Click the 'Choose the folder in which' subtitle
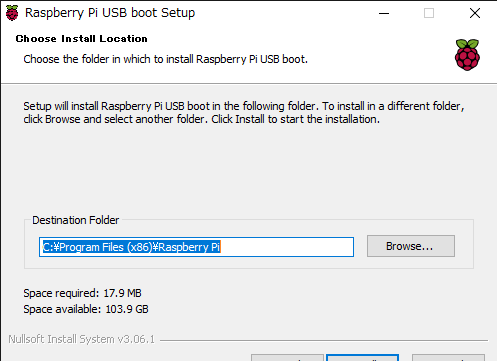 (165, 59)
